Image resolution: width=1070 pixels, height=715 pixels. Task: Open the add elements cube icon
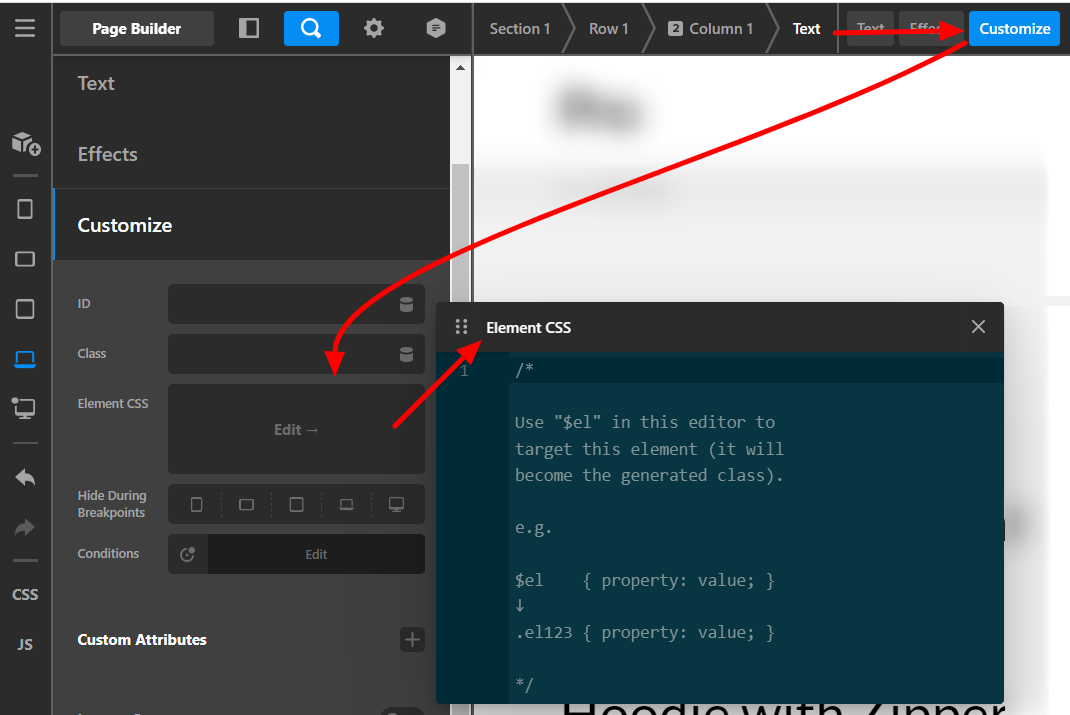click(x=25, y=143)
